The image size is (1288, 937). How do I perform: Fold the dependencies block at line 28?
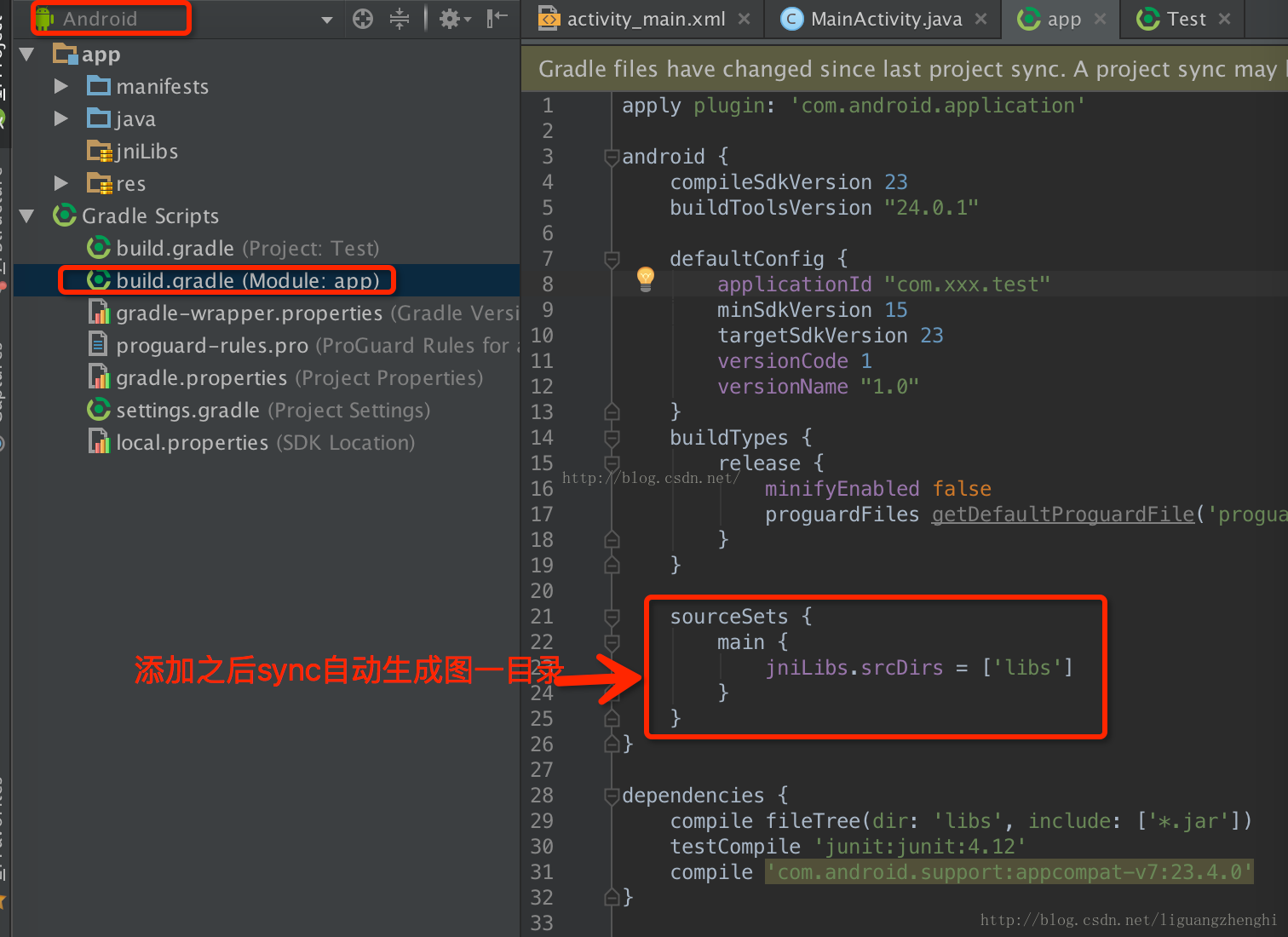612,796
